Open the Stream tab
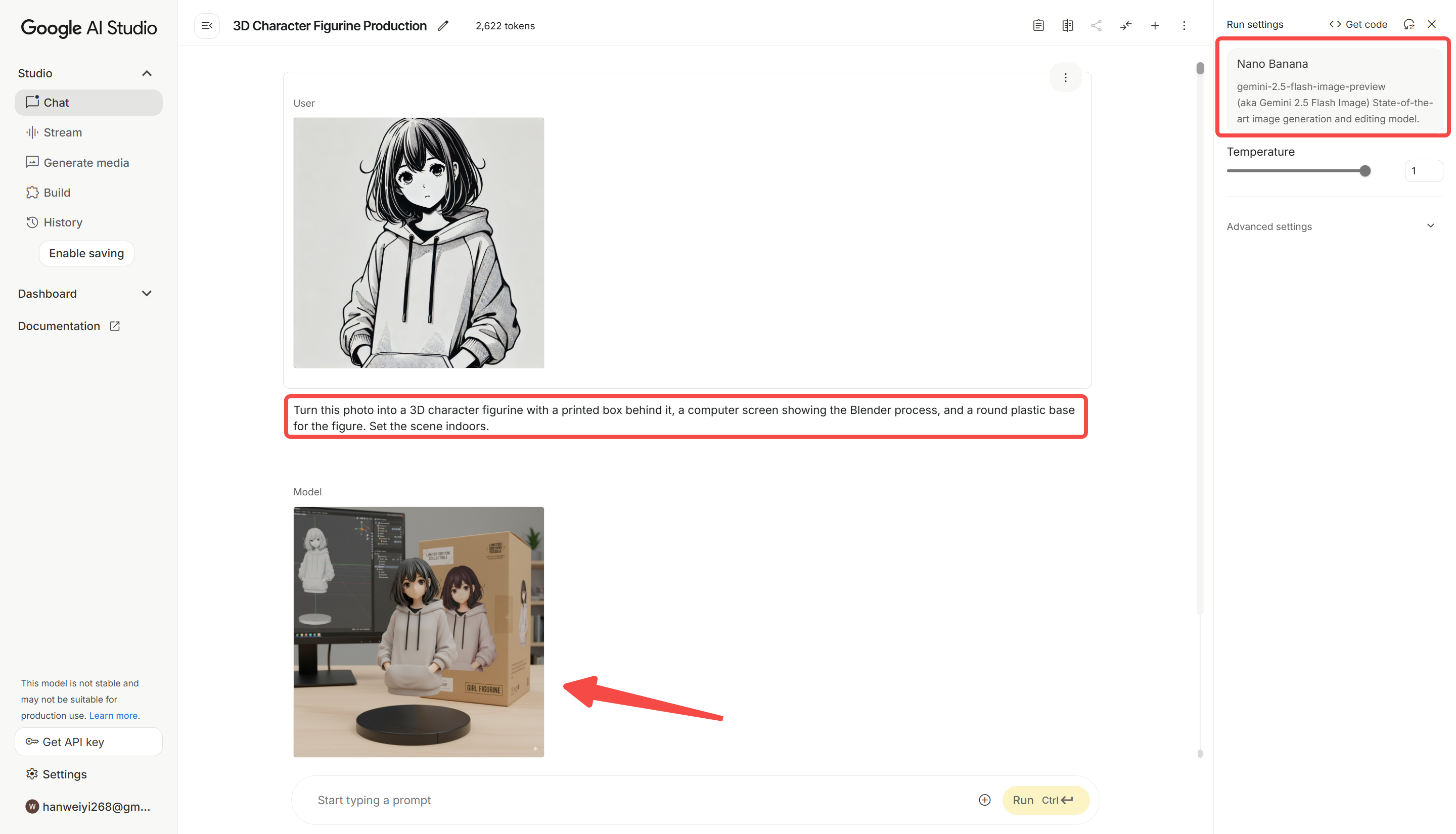1456x834 pixels. (x=62, y=132)
